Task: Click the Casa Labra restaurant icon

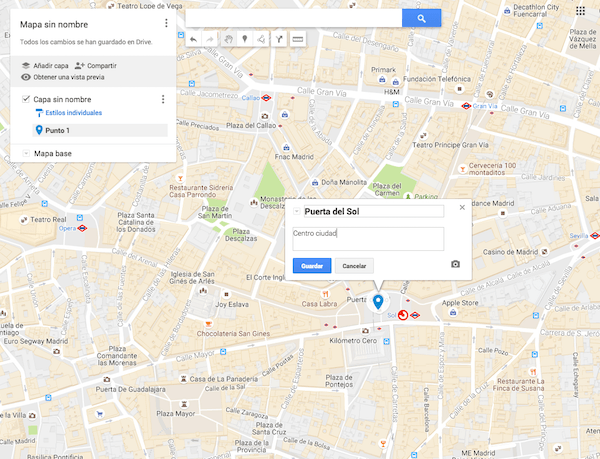Action: point(325,294)
